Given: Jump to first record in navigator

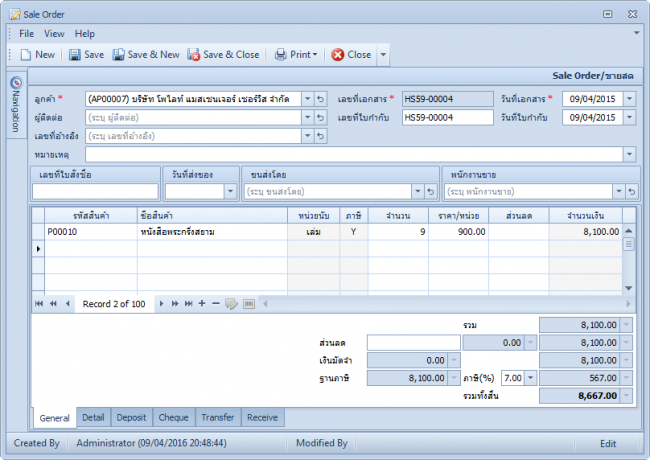Looking at the screenshot, I should pyautogui.click(x=40, y=303).
